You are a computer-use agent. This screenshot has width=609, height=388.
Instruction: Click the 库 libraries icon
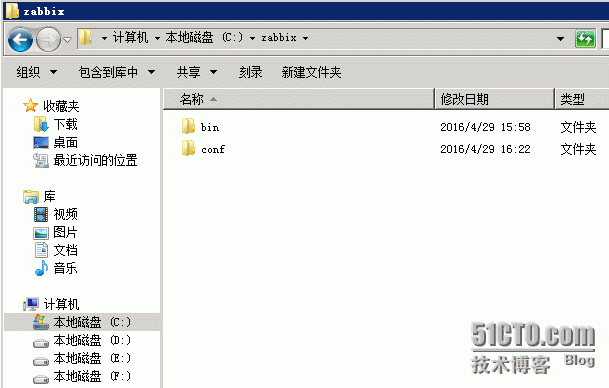coord(31,197)
